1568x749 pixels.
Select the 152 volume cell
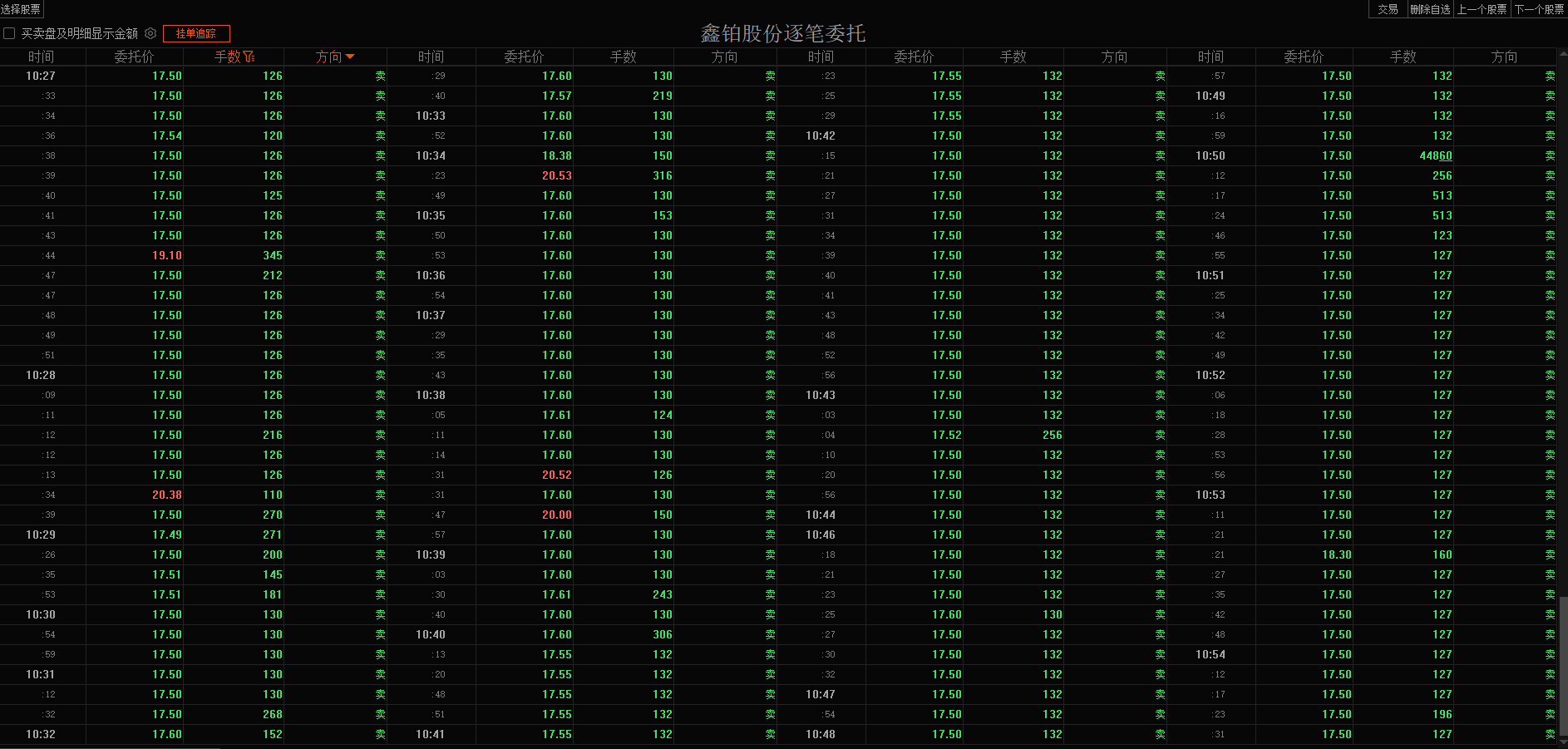[x=273, y=734]
